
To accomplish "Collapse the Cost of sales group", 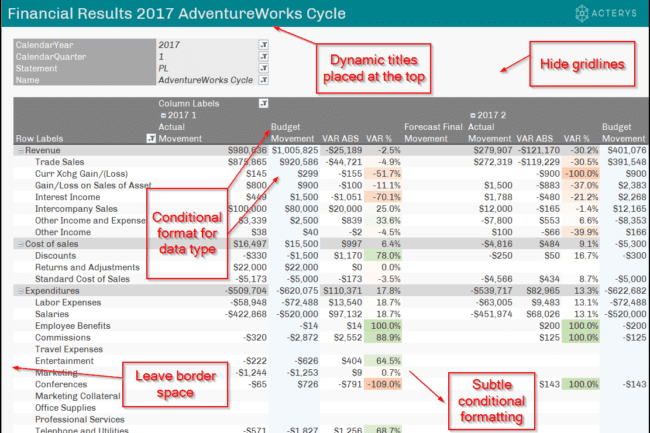I will pyautogui.click(x=20, y=244).
